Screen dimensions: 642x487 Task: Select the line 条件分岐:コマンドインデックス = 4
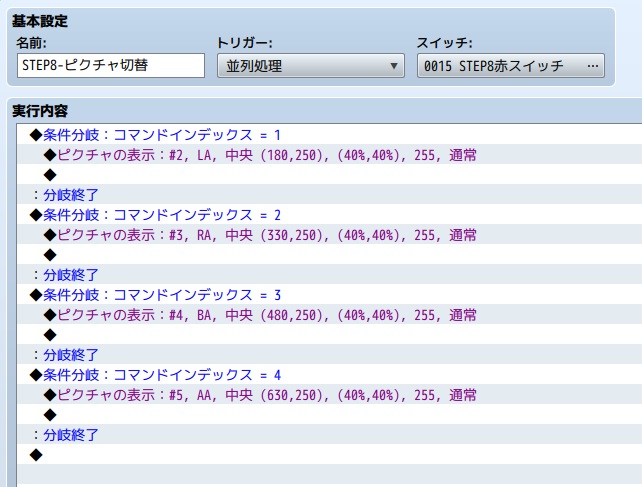pyautogui.click(x=330, y=374)
